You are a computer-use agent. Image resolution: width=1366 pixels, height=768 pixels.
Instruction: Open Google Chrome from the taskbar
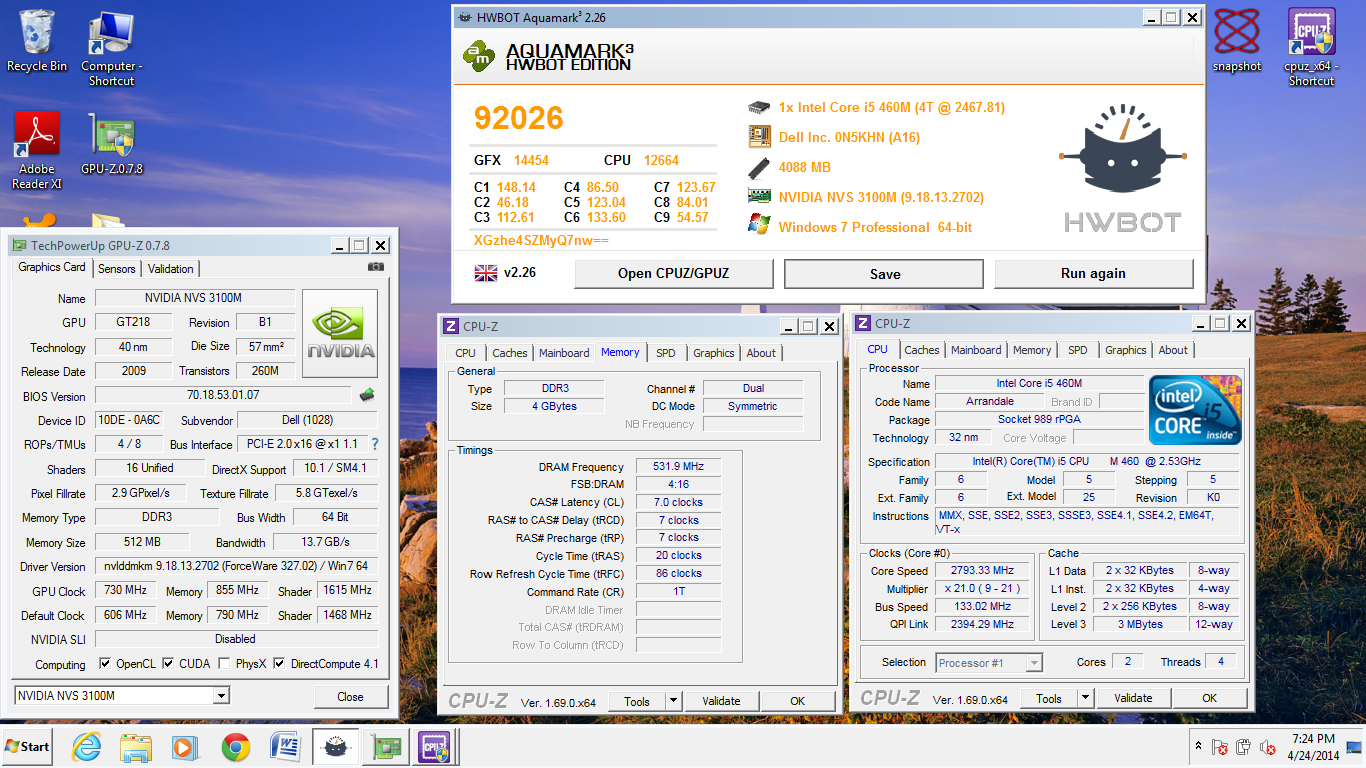pyautogui.click(x=235, y=746)
